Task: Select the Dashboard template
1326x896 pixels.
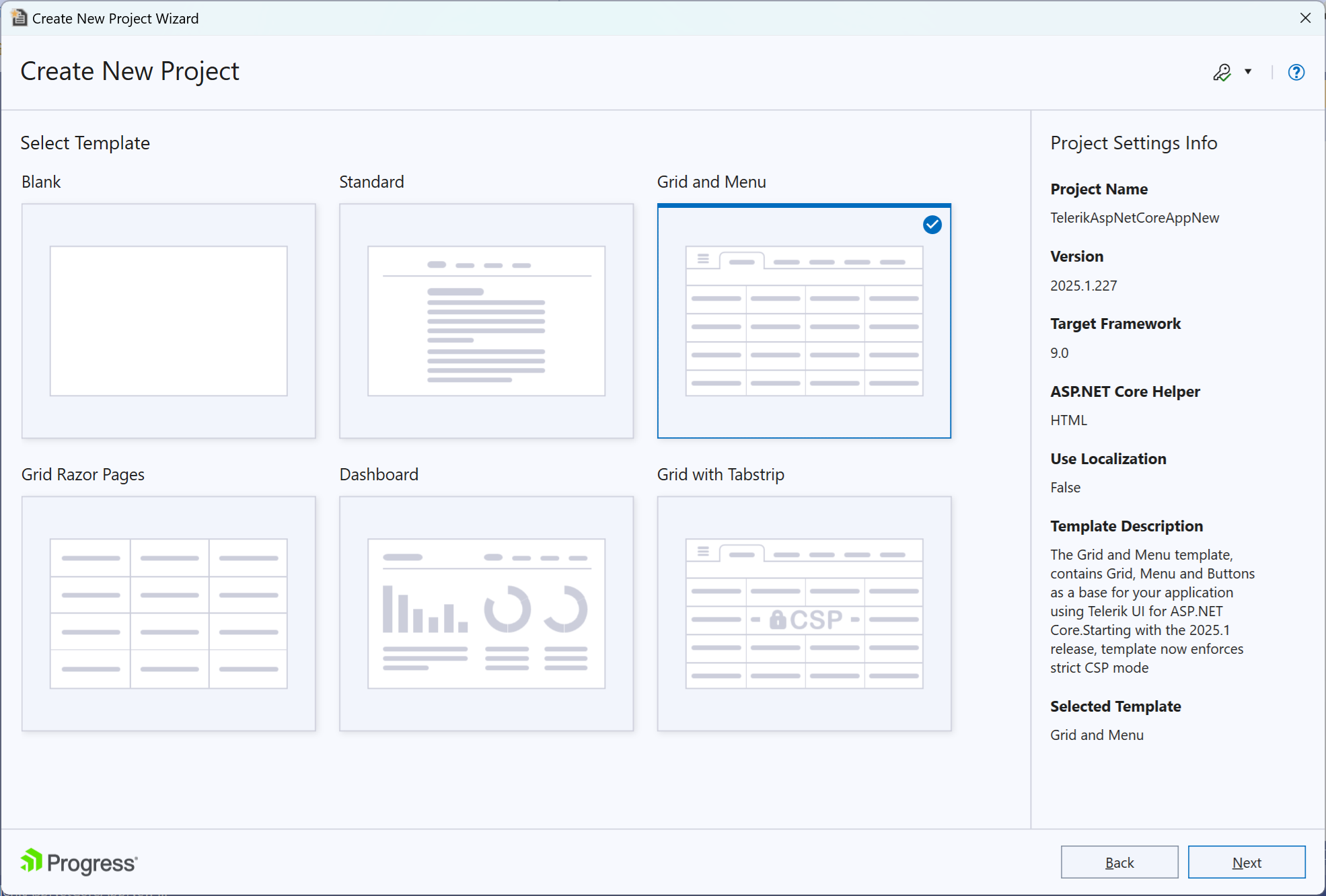Action: [x=486, y=613]
